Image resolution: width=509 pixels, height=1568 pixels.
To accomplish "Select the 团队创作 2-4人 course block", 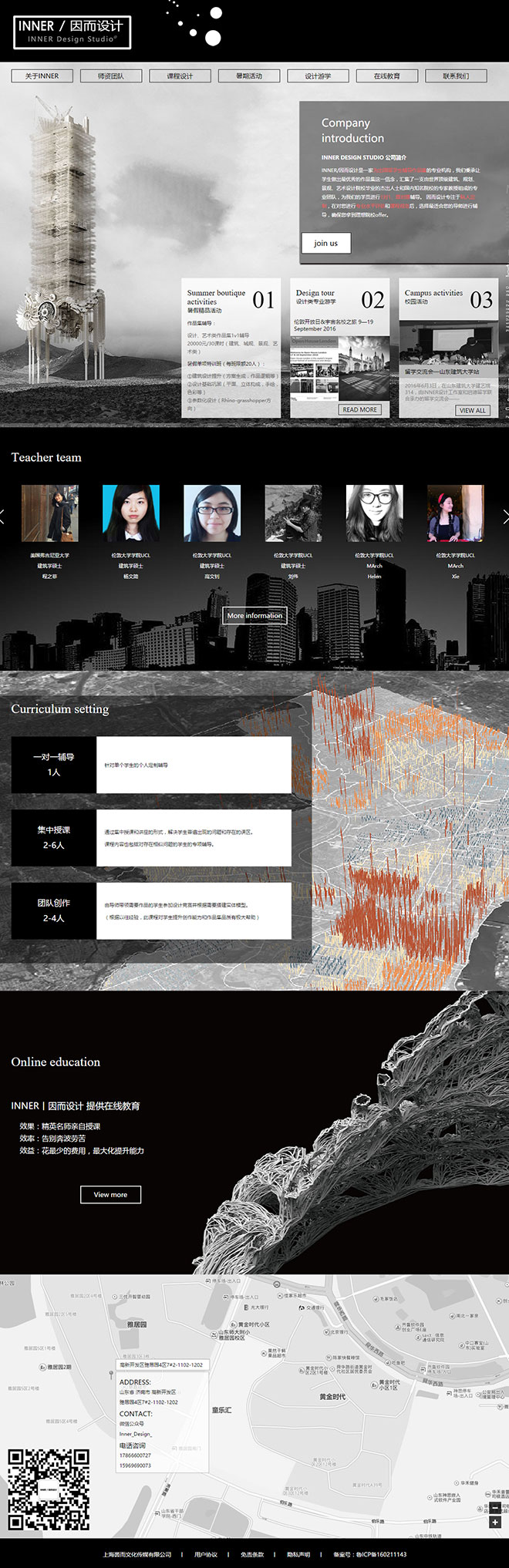I will [151, 911].
